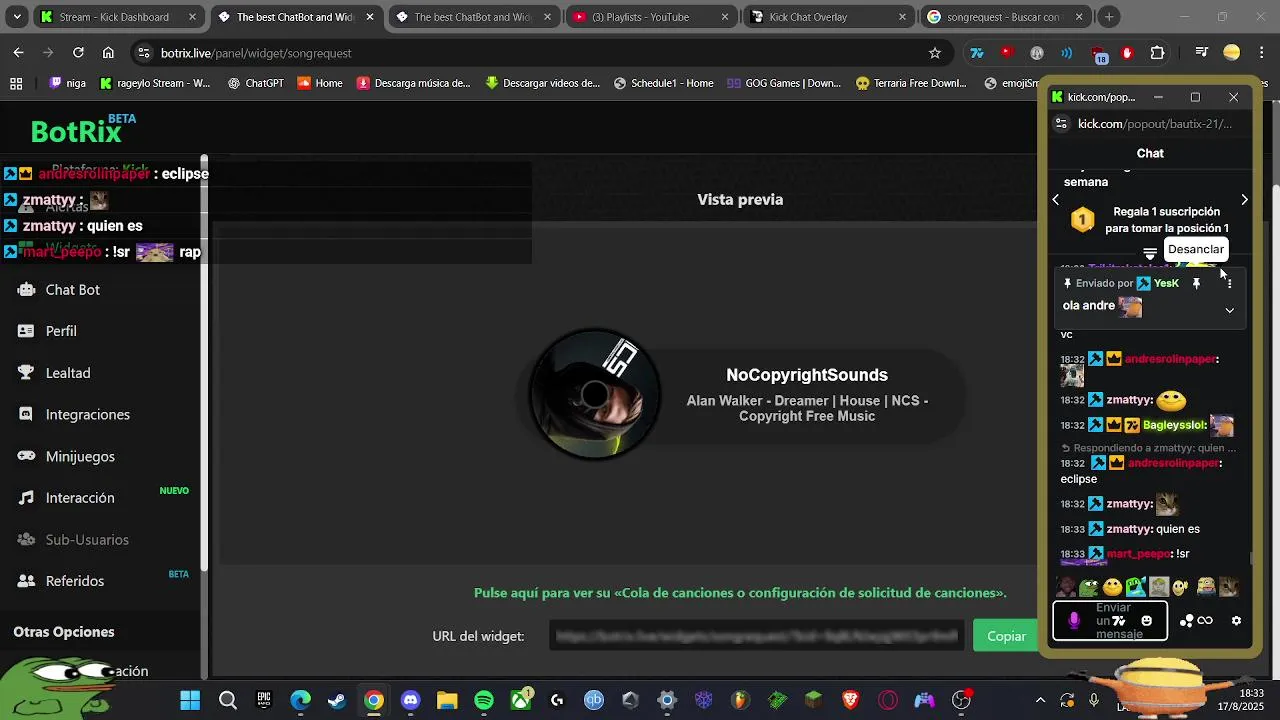Go to browser home page
Viewport: 1280px width, 720px height.
click(x=108, y=53)
